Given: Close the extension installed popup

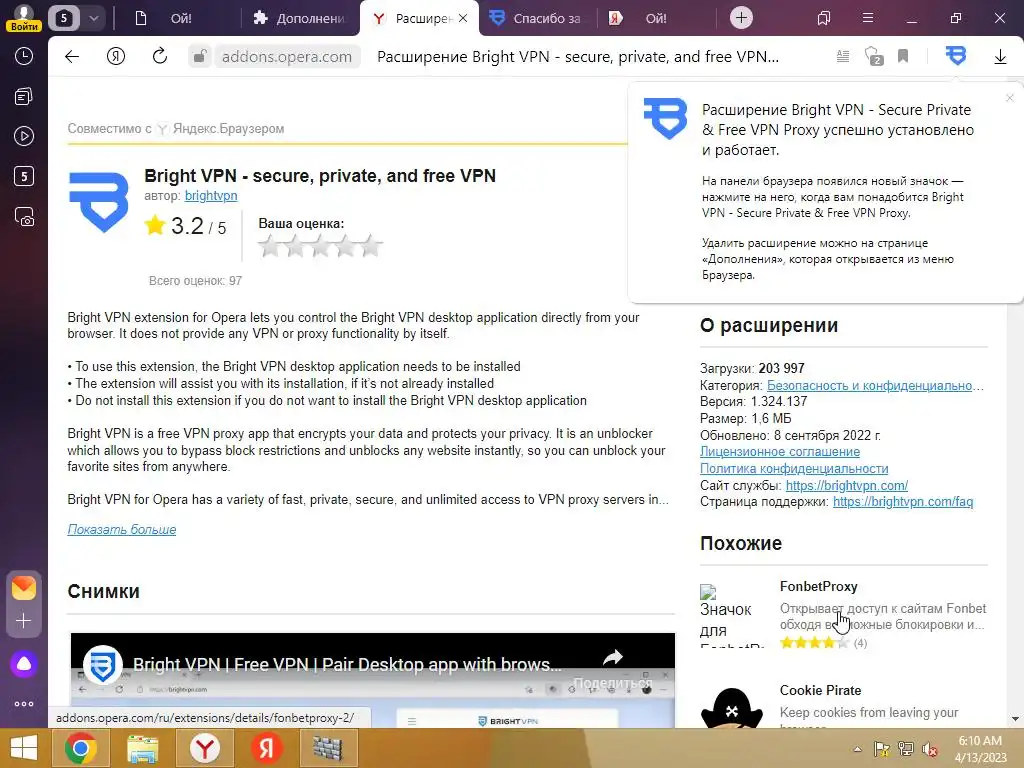Looking at the screenshot, I should (1010, 98).
